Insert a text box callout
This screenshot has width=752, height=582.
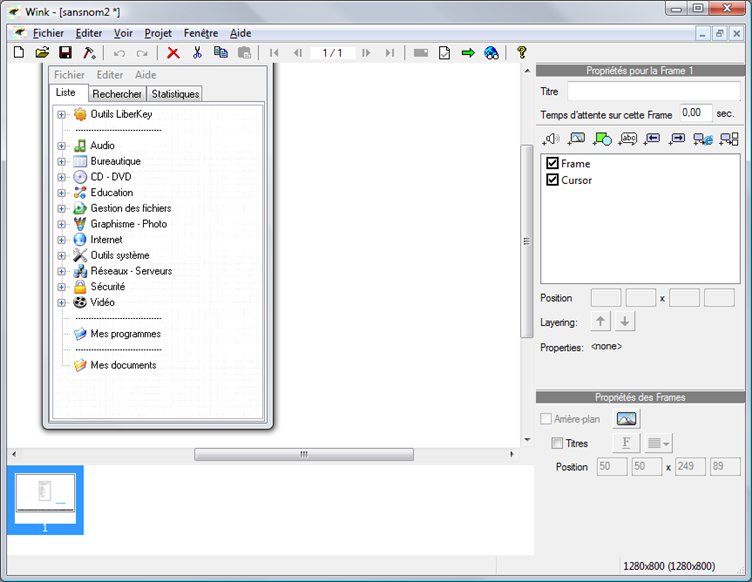click(x=628, y=139)
